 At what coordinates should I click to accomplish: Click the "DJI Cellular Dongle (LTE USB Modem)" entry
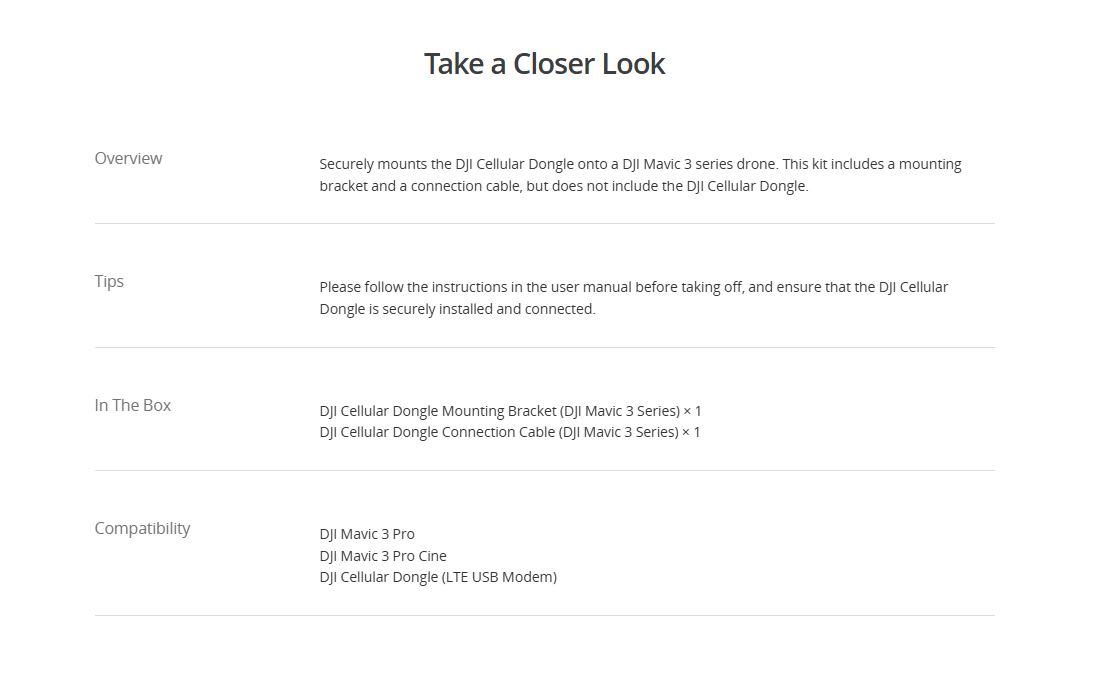[438, 577]
